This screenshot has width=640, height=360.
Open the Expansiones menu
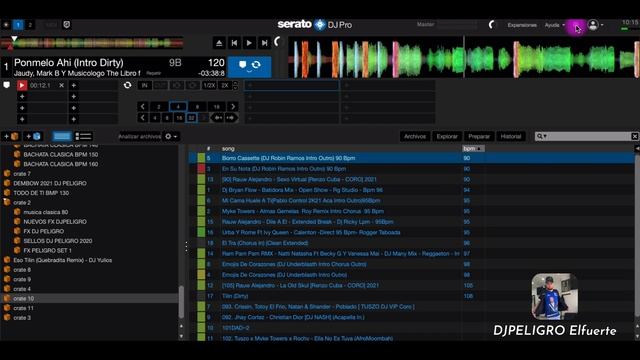[522, 25]
